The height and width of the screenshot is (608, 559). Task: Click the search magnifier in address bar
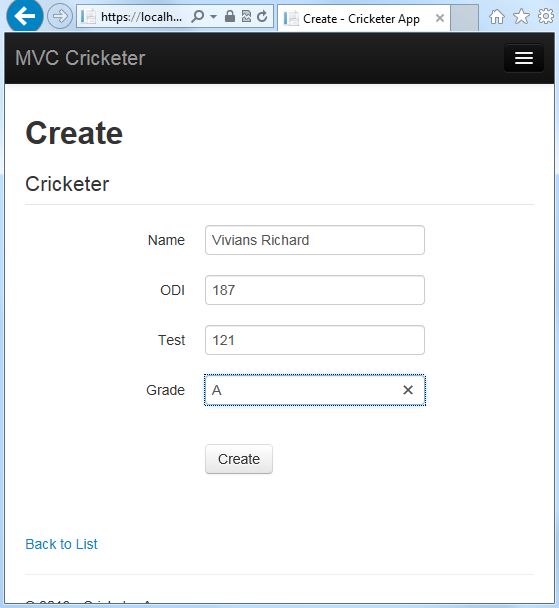[x=197, y=16]
